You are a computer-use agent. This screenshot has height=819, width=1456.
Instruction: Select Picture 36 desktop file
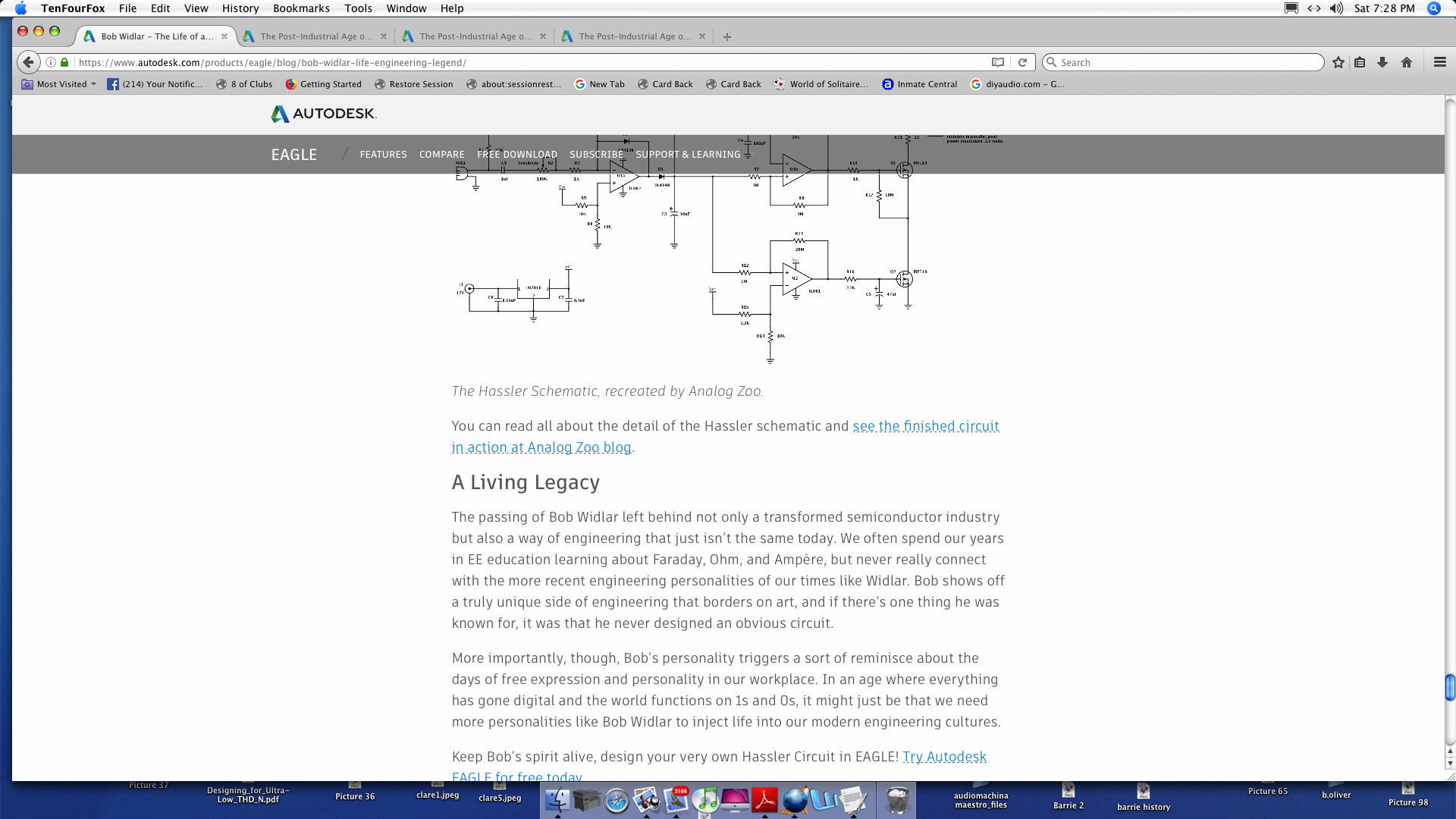tap(355, 791)
